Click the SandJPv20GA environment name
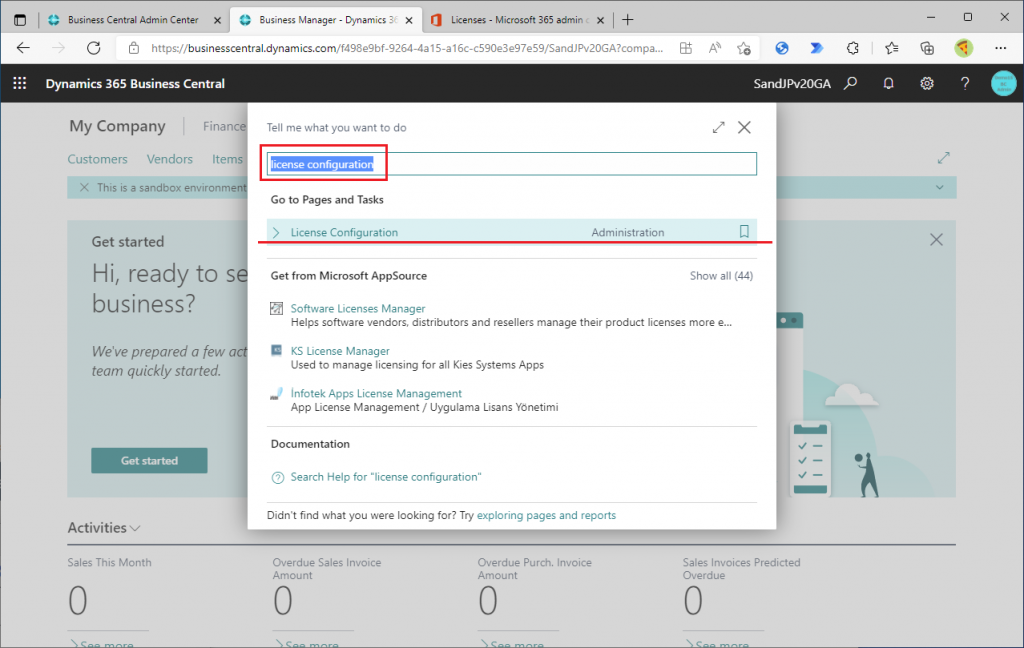 coord(792,84)
